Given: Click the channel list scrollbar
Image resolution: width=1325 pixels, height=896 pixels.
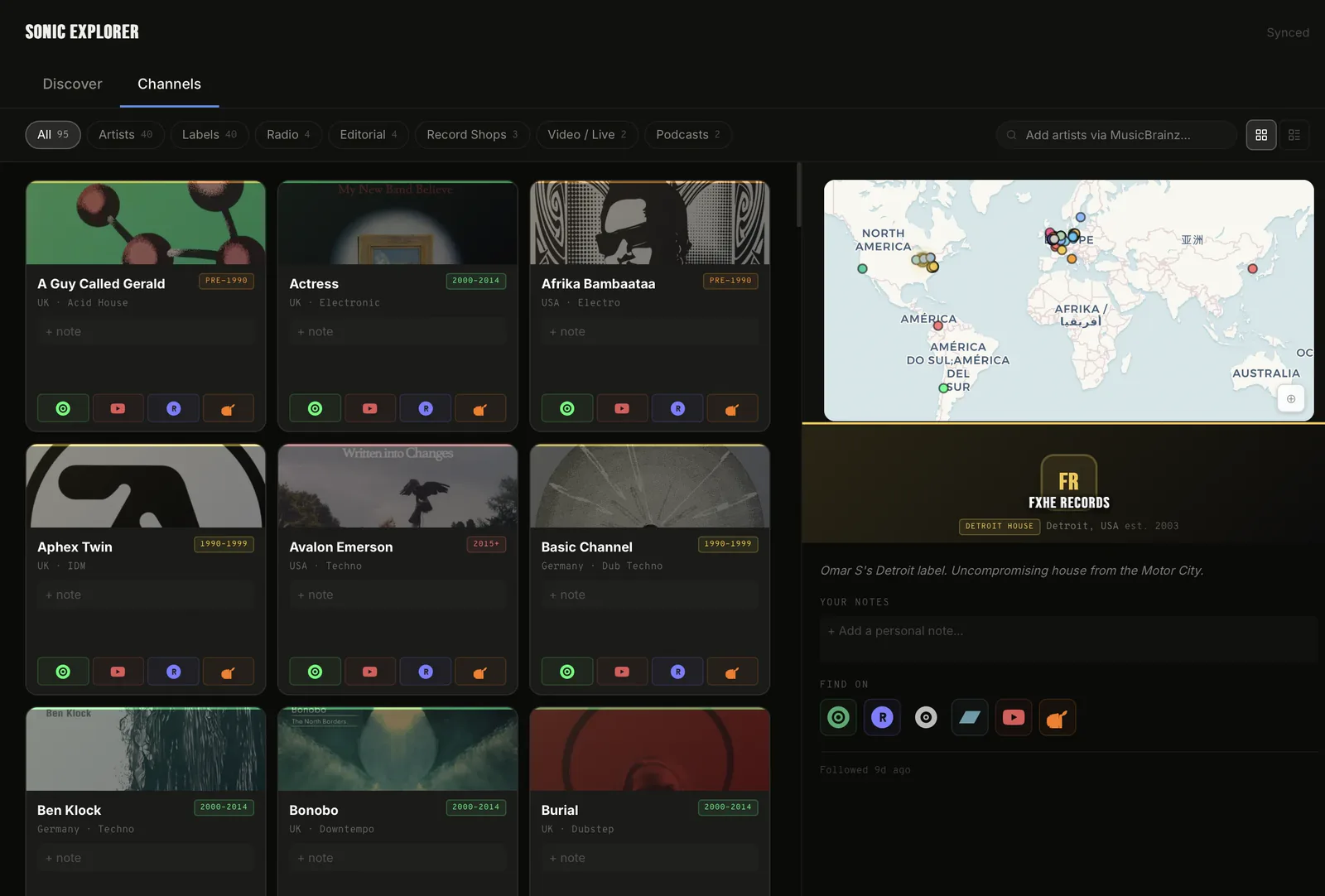Looking at the screenshot, I should point(799,195).
